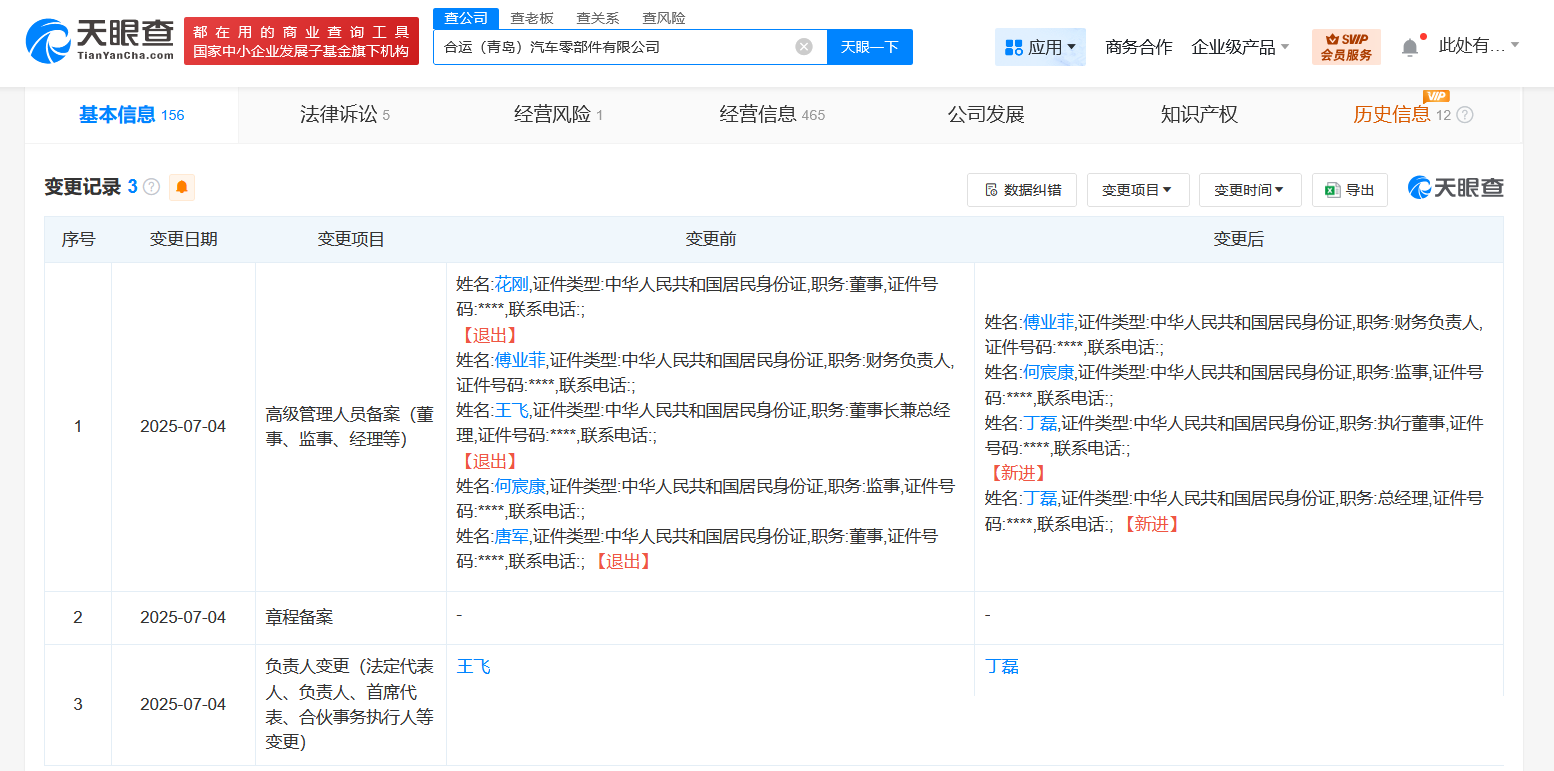
Task: Open the 变更时间 filter dropdown
Action: pyautogui.click(x=1250, y=190)
